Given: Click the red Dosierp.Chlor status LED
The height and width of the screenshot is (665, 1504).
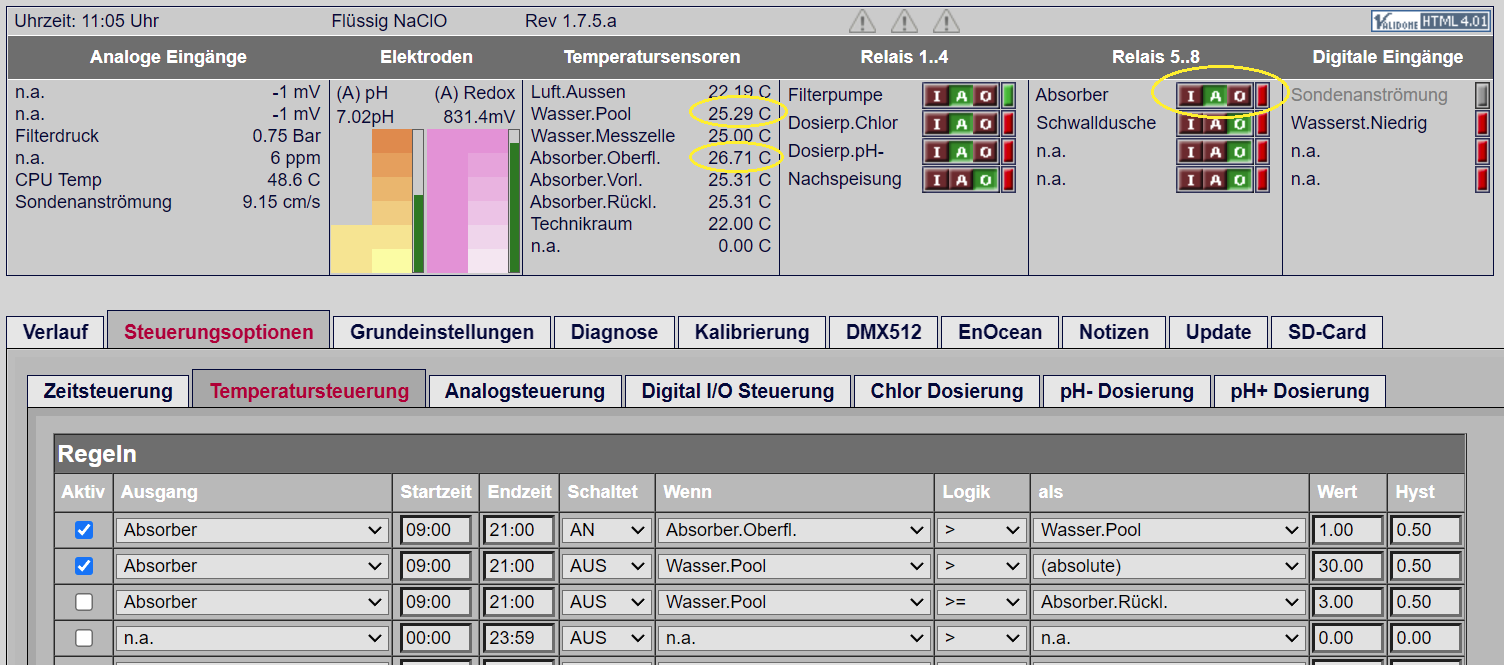Looking at the screenshot, I should (x=1008, y=123).
